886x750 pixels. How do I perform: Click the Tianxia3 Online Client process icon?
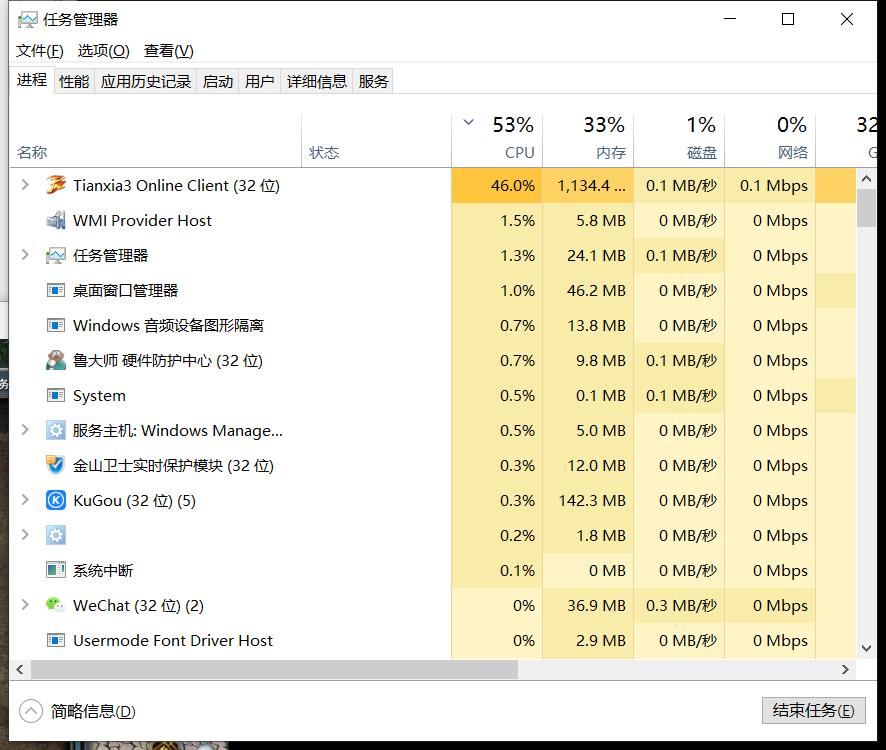click(55, 185)
